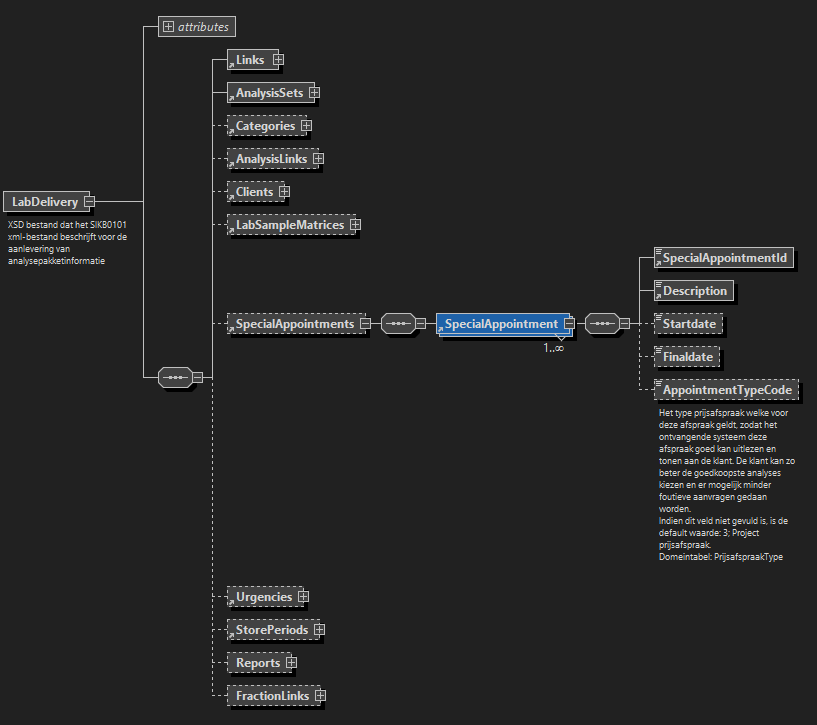Collapse the SpecialAppointments minus icon
This screenshot has width=817, height=725.
pos(365,324)
